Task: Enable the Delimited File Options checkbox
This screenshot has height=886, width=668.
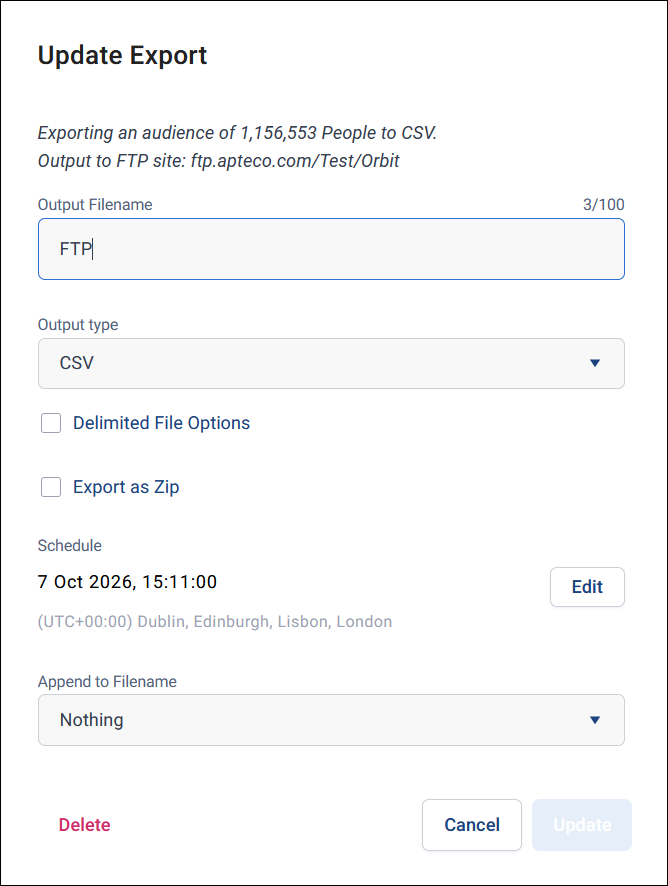Action: pyautogui.click(x=51, y=423)
